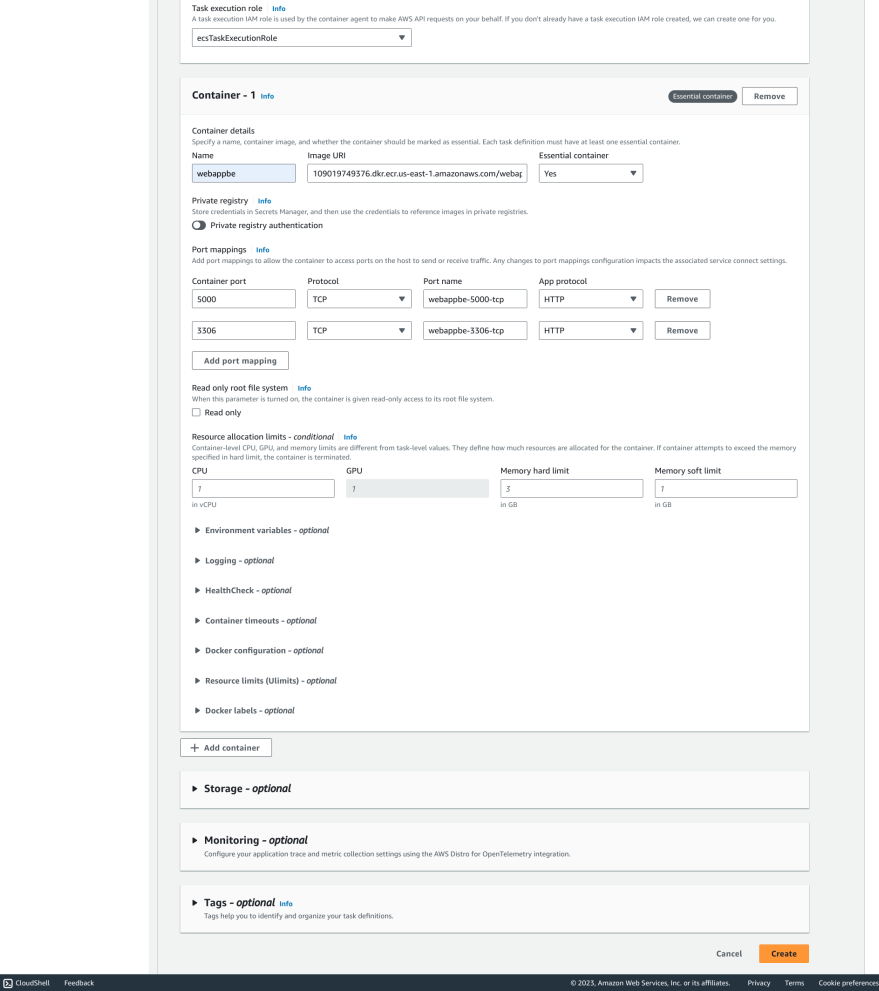
Task: Expand the HealthCheck optional section
Action: (247, 591)
